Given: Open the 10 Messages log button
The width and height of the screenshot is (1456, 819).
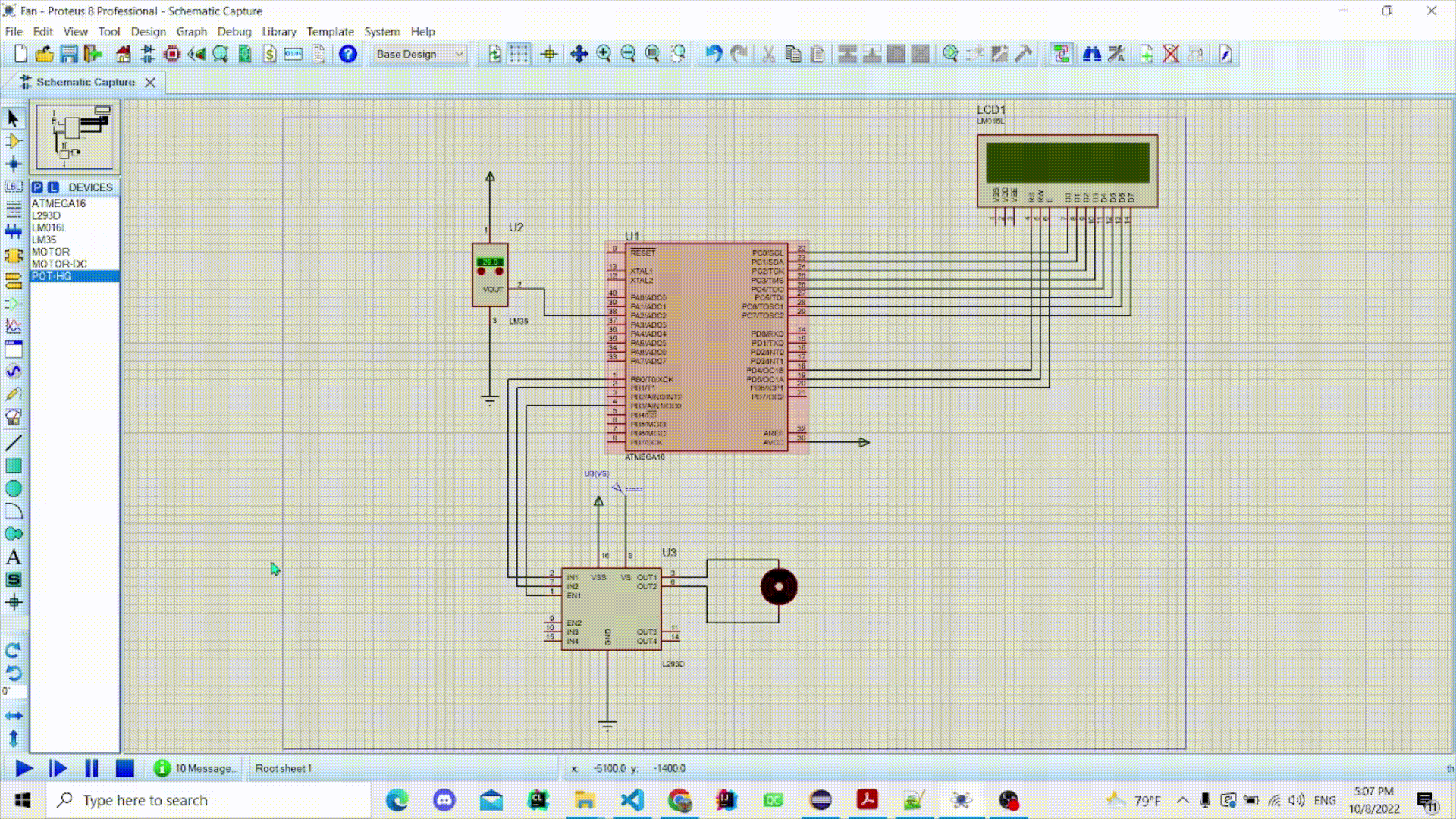Looking at the screenshot, I should pyautogui.click(x=196, y=768).
